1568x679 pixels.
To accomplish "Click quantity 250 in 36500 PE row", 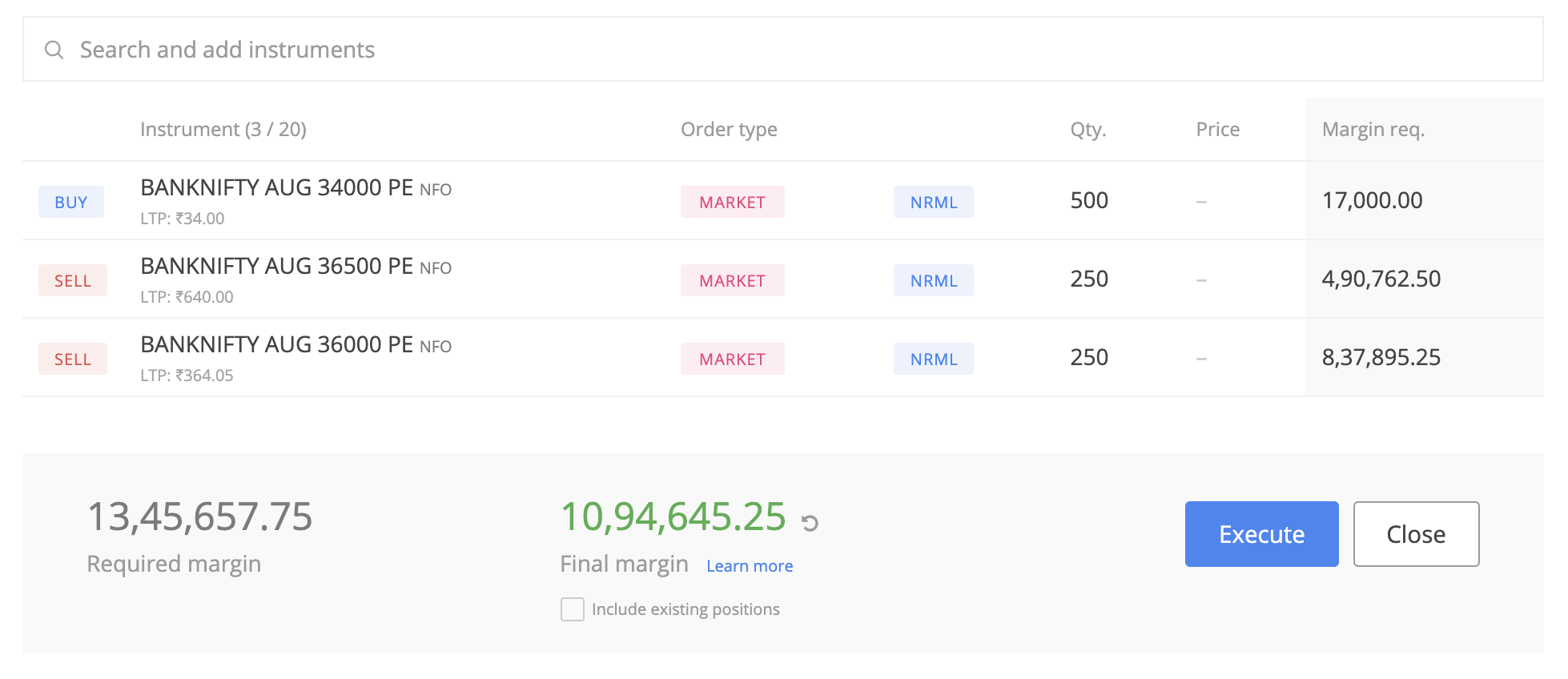I will (1089, 279).
